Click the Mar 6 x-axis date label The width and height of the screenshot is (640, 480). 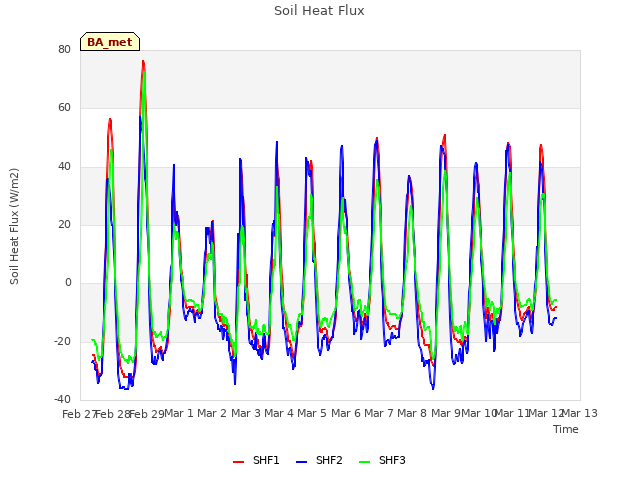[346, 413]
